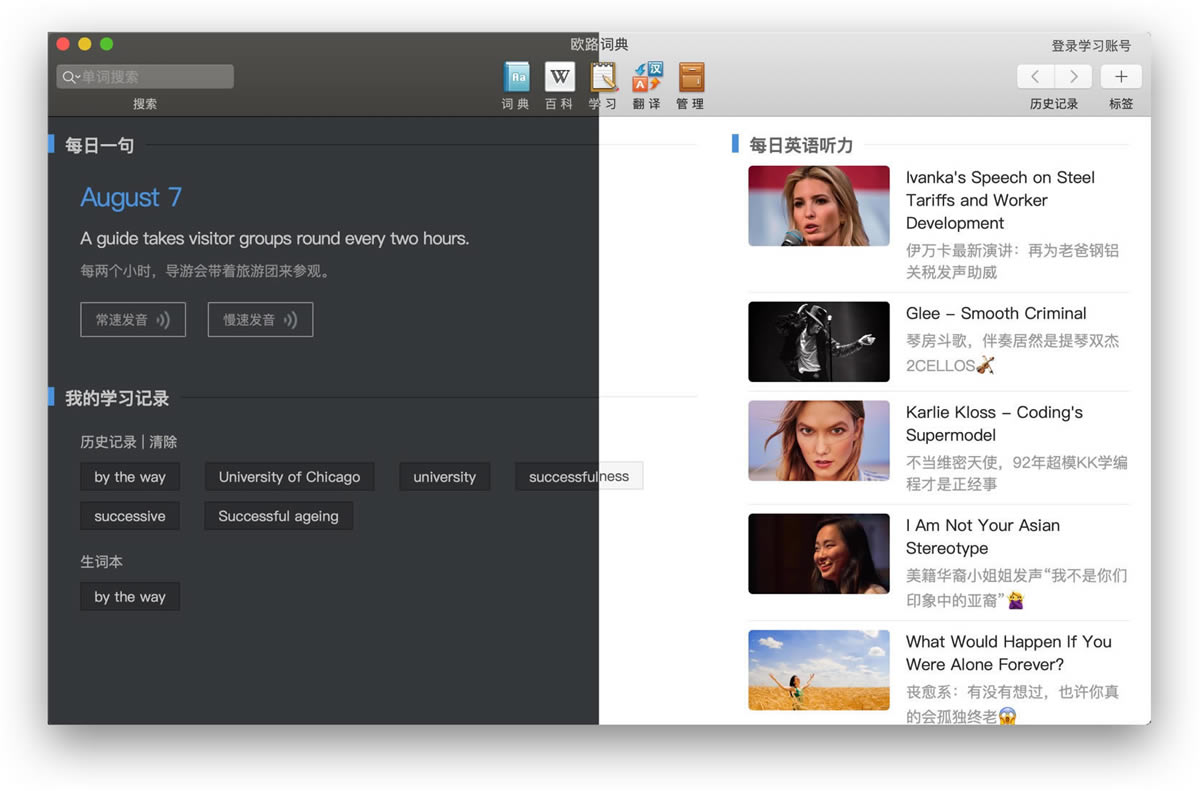The image size is (1200, 791).
Task: Select 'University of Chicago' history tag
Action: (x=289, y=477)
